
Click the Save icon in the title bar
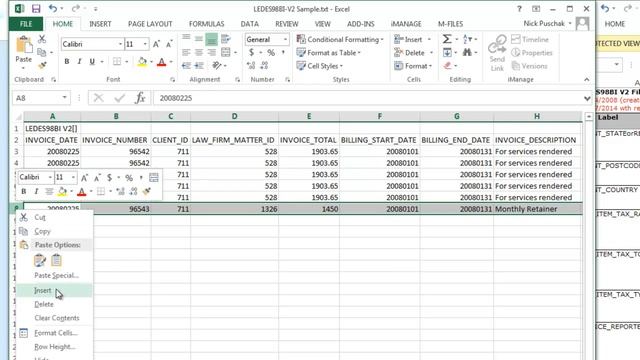(x=36, y=9)
